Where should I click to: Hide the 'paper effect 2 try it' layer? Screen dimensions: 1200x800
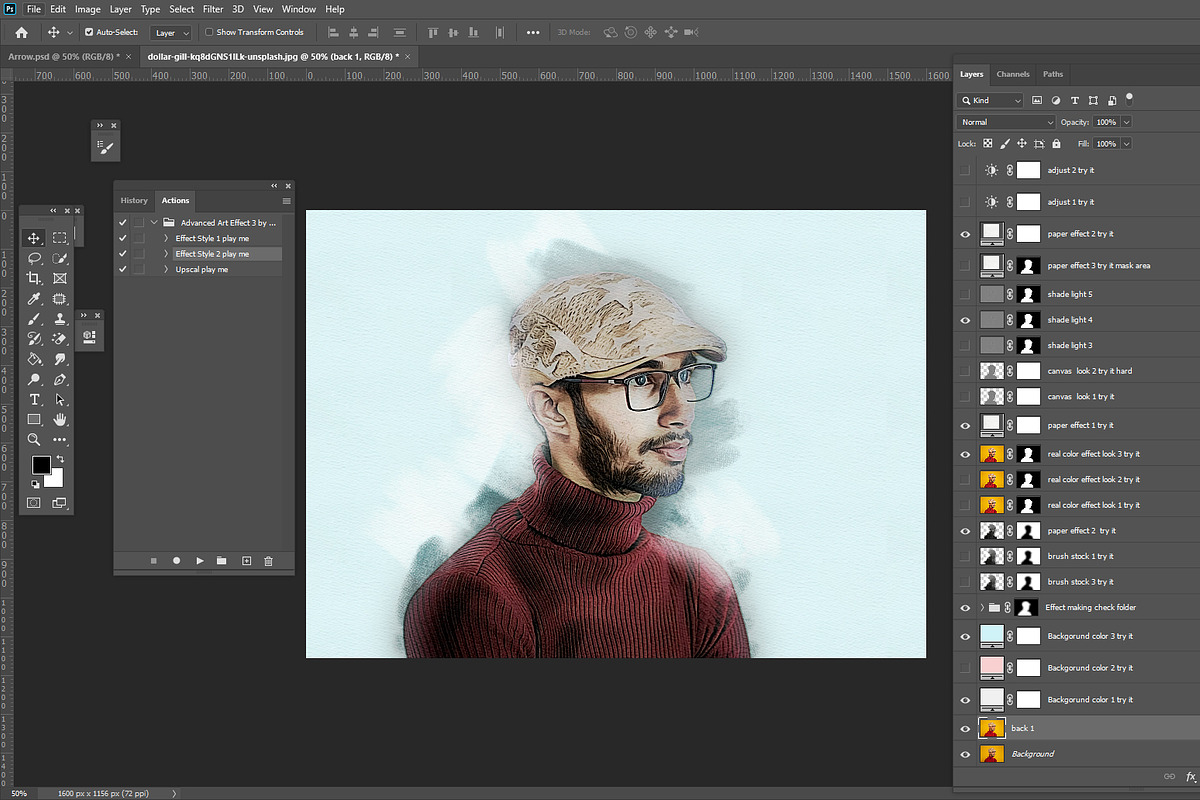[965, 234]
